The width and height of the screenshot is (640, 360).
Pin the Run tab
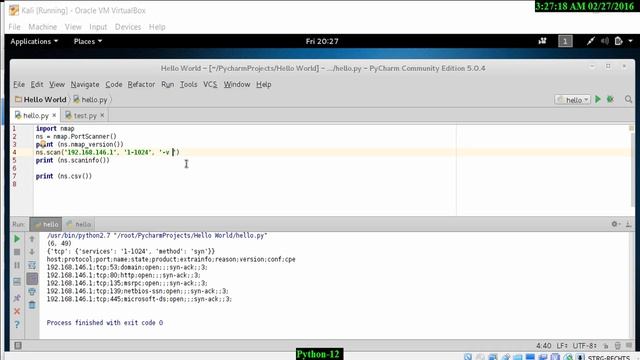tap(17, 298)
